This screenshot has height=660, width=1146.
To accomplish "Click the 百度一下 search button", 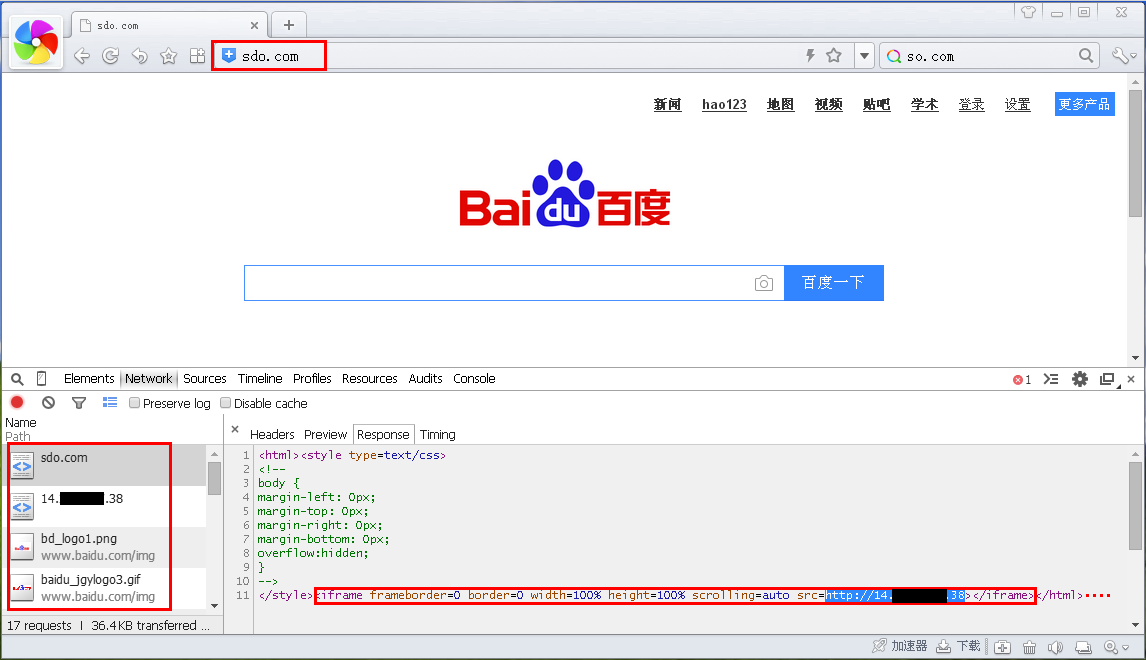I will (x=832, y=283).
